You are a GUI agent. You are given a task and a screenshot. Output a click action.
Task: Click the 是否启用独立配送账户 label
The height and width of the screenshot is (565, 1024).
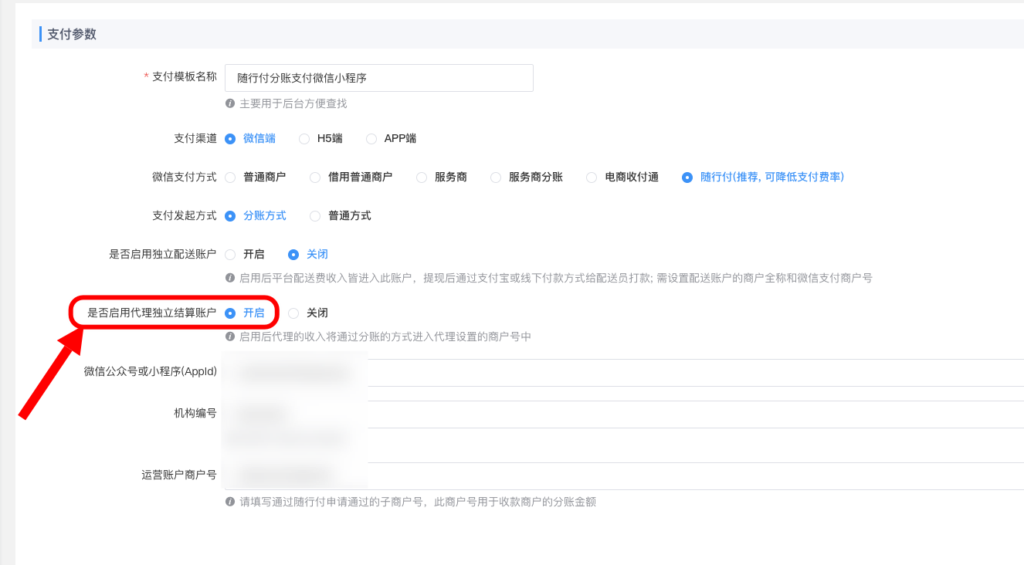163,254
